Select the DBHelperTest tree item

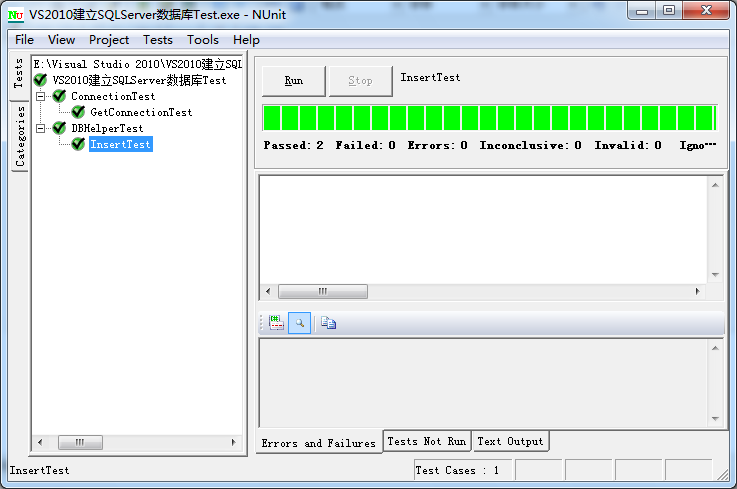tap(107, 128)
